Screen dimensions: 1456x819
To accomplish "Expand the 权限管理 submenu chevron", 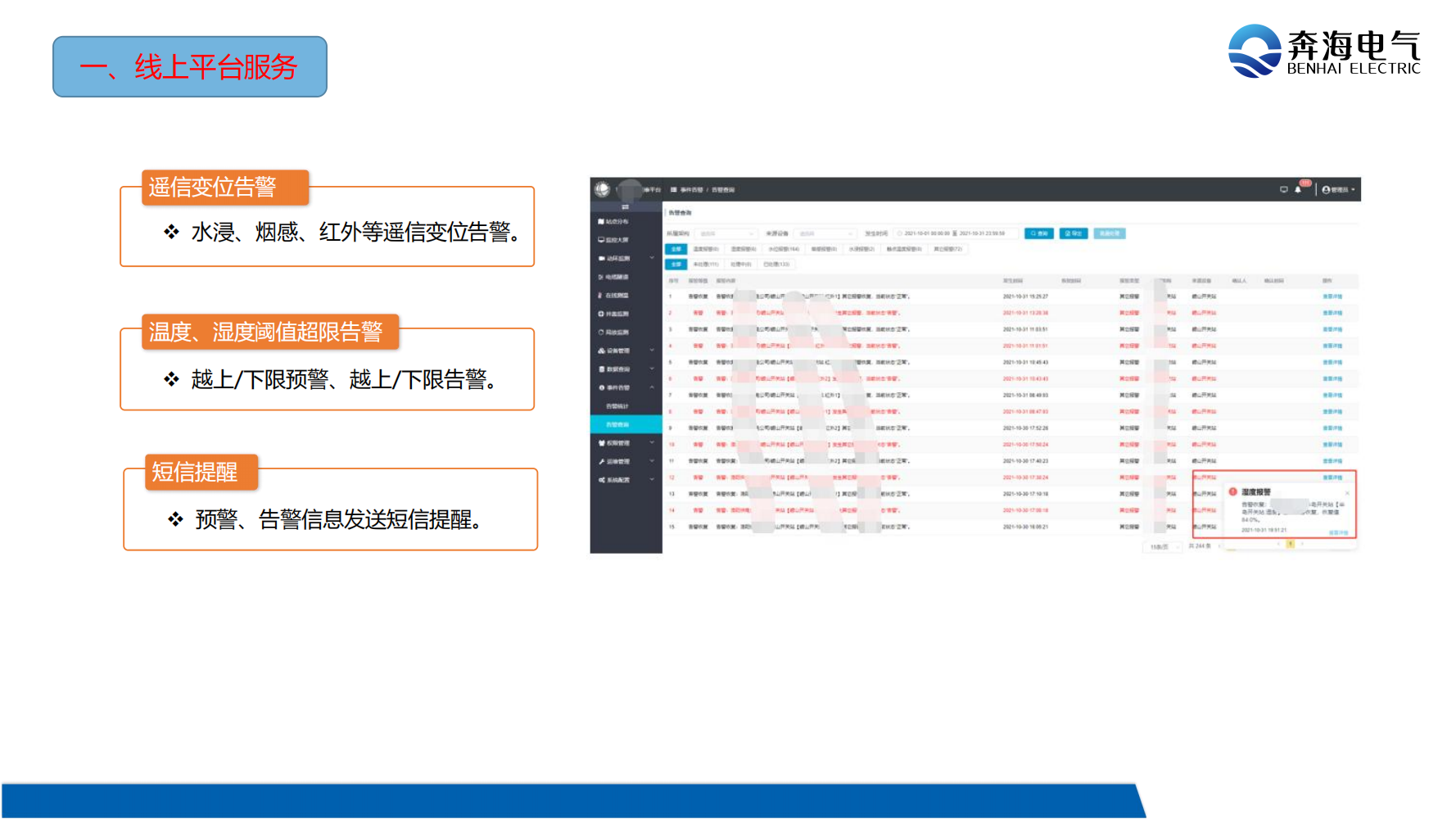I will 652,443.
